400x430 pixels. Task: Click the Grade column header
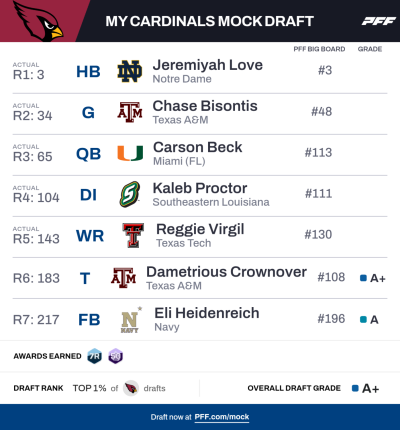point(370,49)
